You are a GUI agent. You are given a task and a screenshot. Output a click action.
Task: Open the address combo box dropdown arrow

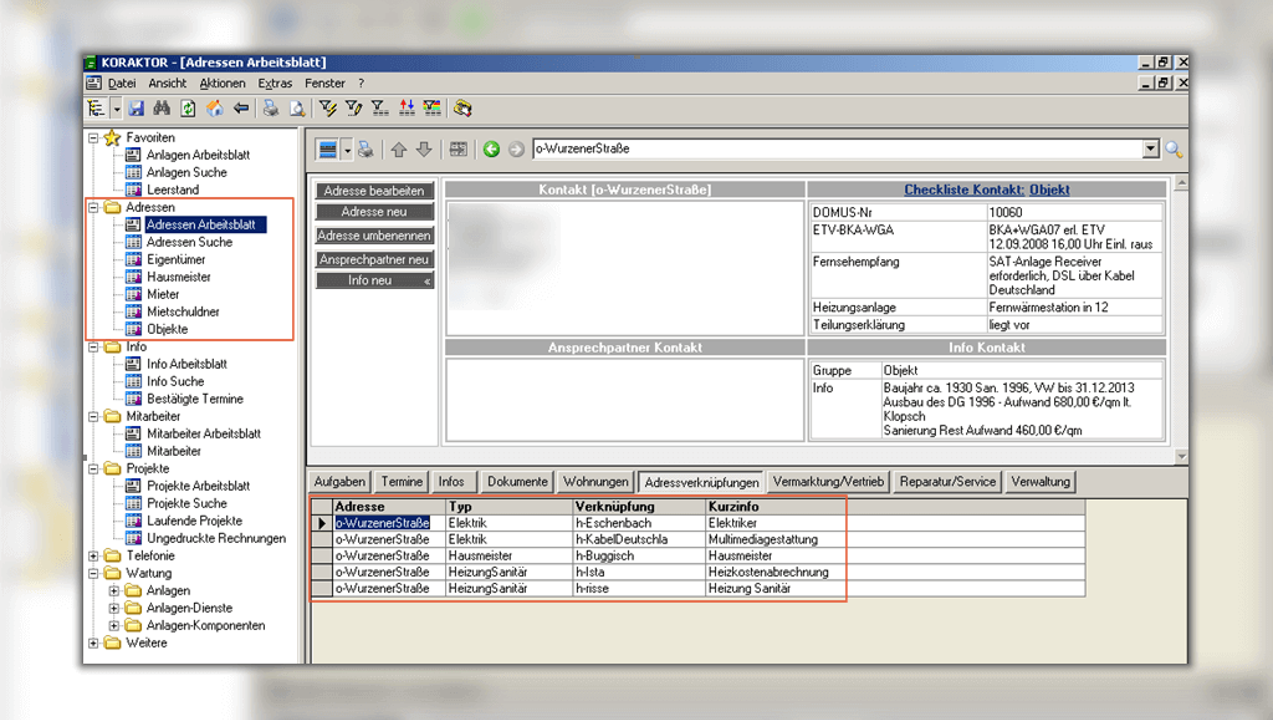click(1150, 149)
